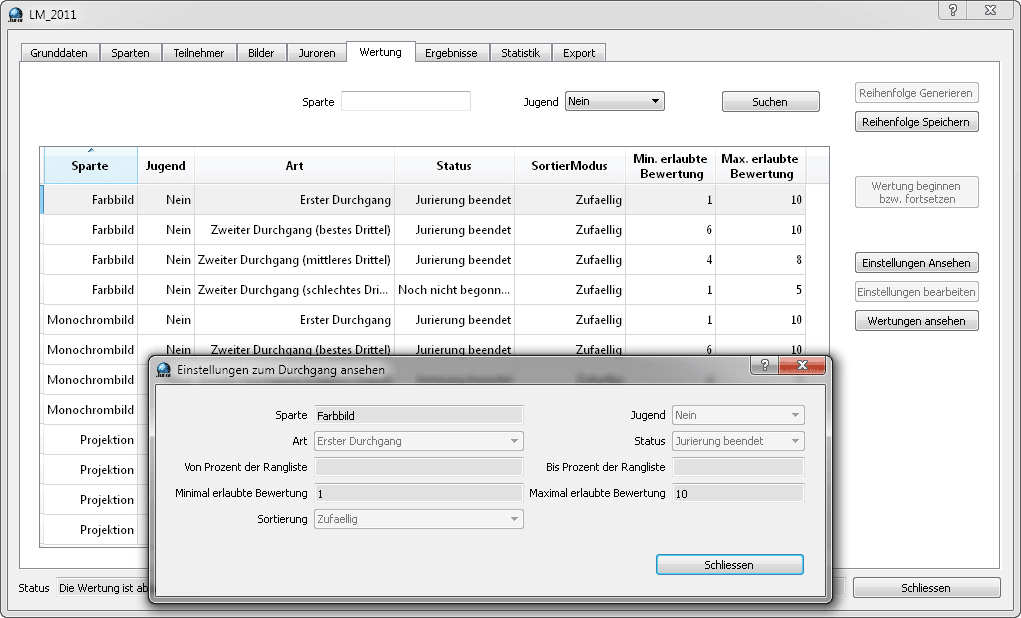Image resolution: width=1021 pixels, height=618 pixels.
Task: Open the Jugend filter dropdown above the table
Action: pos(615,101)
